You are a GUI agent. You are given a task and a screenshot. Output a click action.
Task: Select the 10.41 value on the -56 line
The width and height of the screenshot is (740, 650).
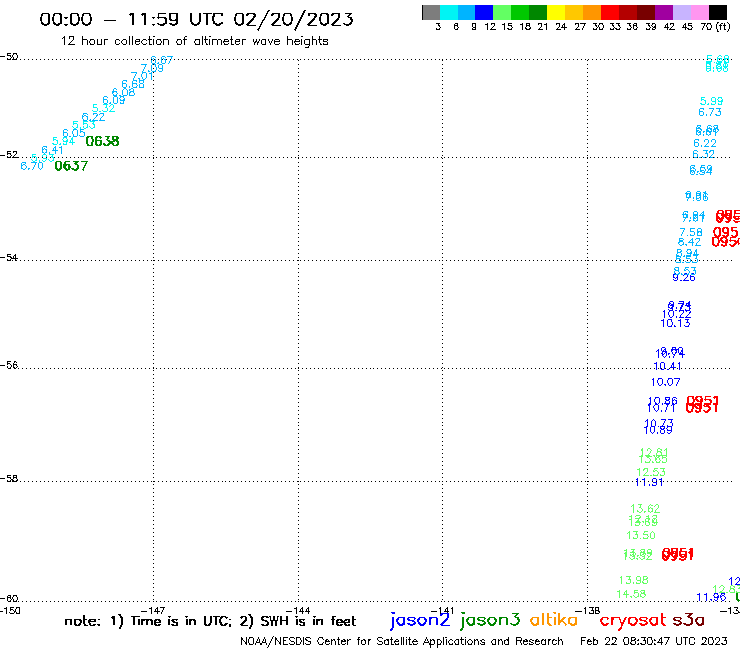(x=667, y=366)
